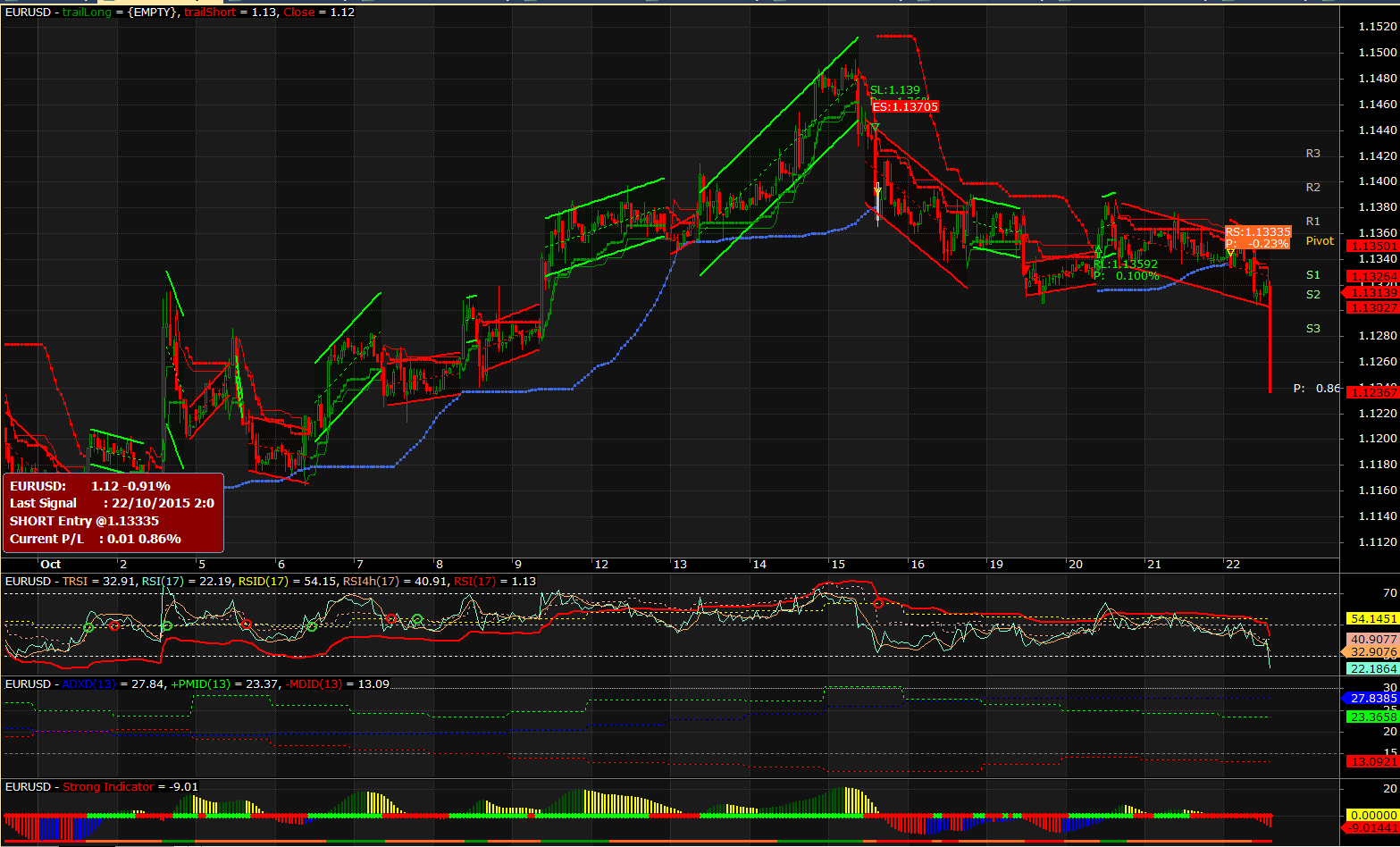Click the 1.1500 level on the price axis
This screenshot has height=847, width=1400.
[x=1377, y=53]
